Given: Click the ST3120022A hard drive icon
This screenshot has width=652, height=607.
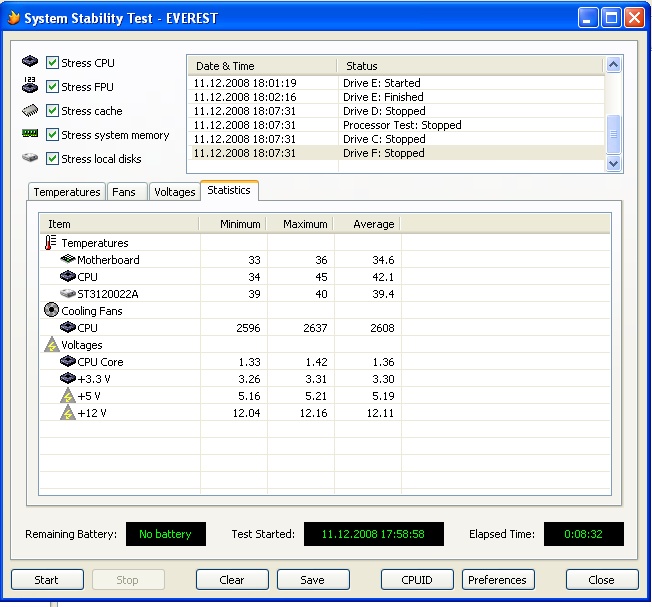Looking at the screenshot, I should (x=67, y=294).
